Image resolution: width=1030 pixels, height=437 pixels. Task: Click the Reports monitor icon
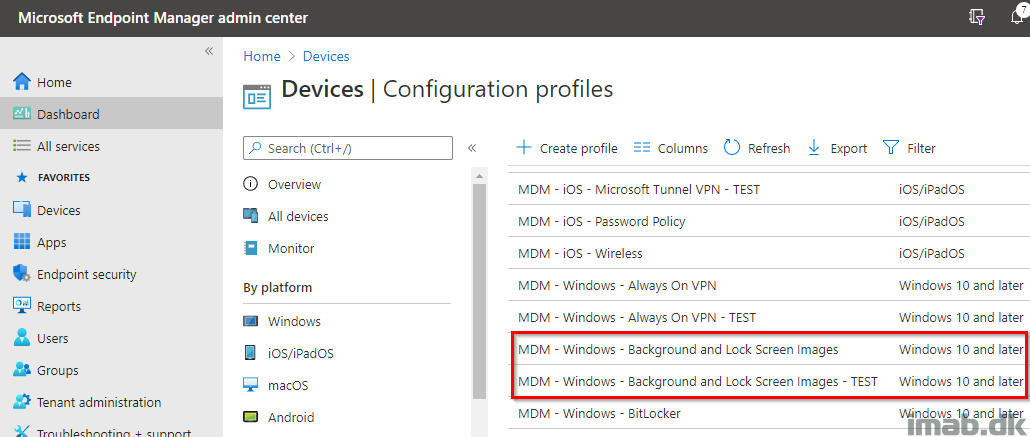pos(22,306)
